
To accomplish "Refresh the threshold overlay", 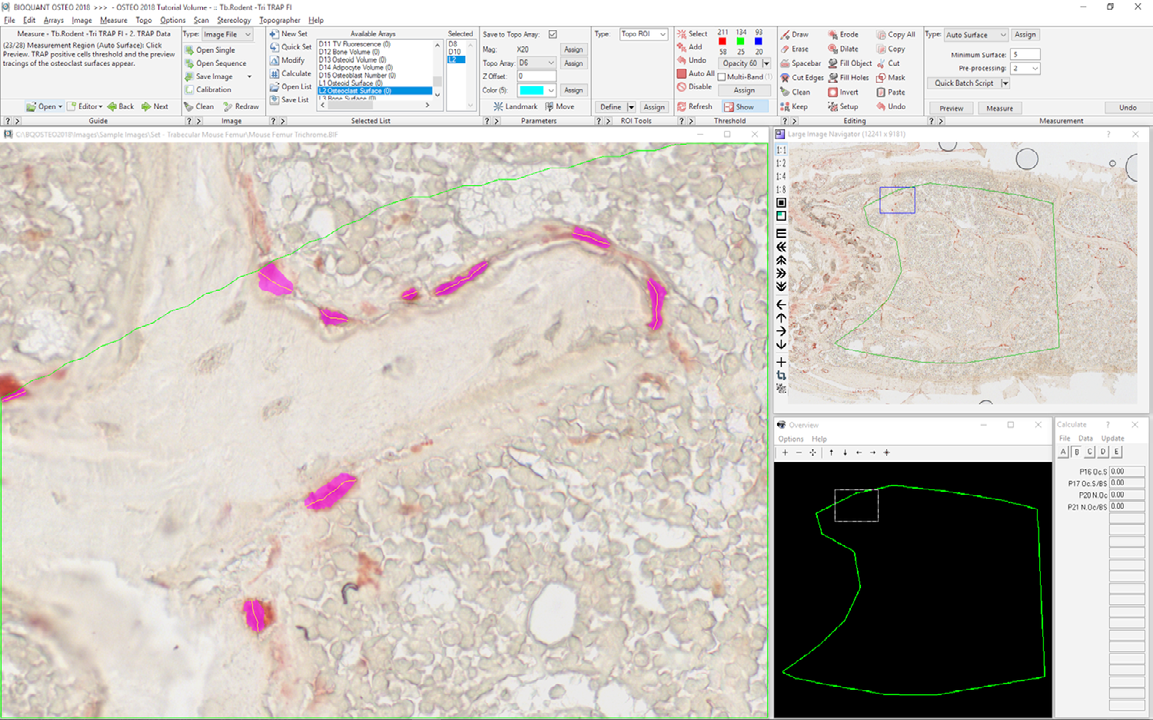I will (693, 107).
